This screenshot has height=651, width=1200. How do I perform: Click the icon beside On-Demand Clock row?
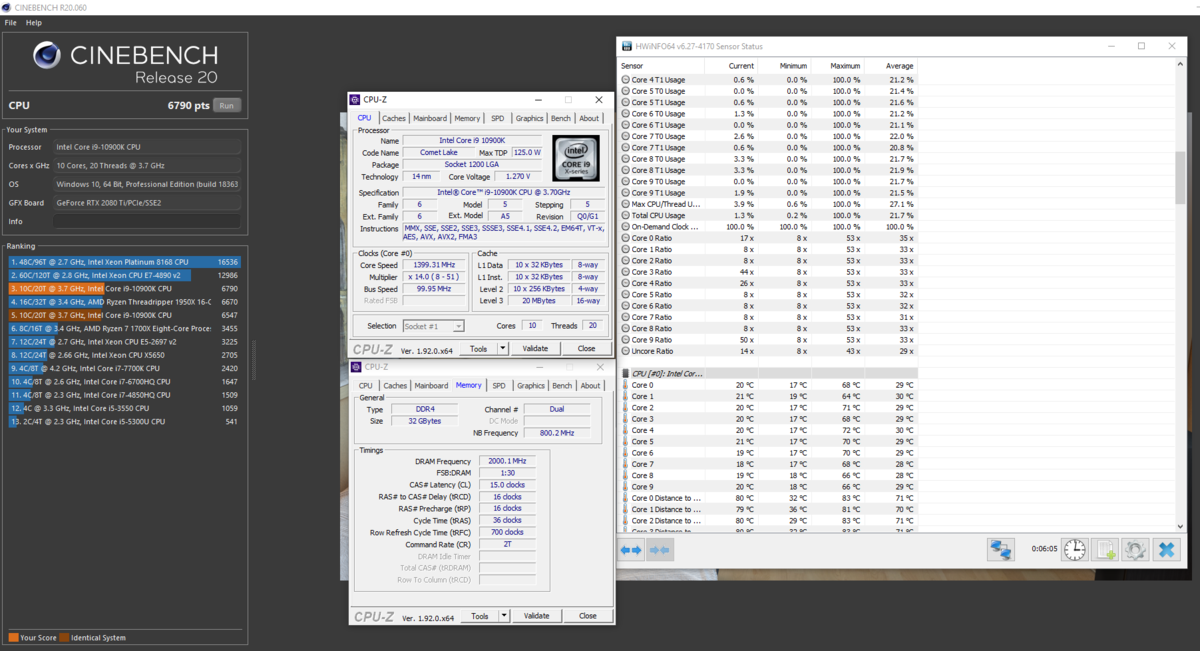[626, 227]
